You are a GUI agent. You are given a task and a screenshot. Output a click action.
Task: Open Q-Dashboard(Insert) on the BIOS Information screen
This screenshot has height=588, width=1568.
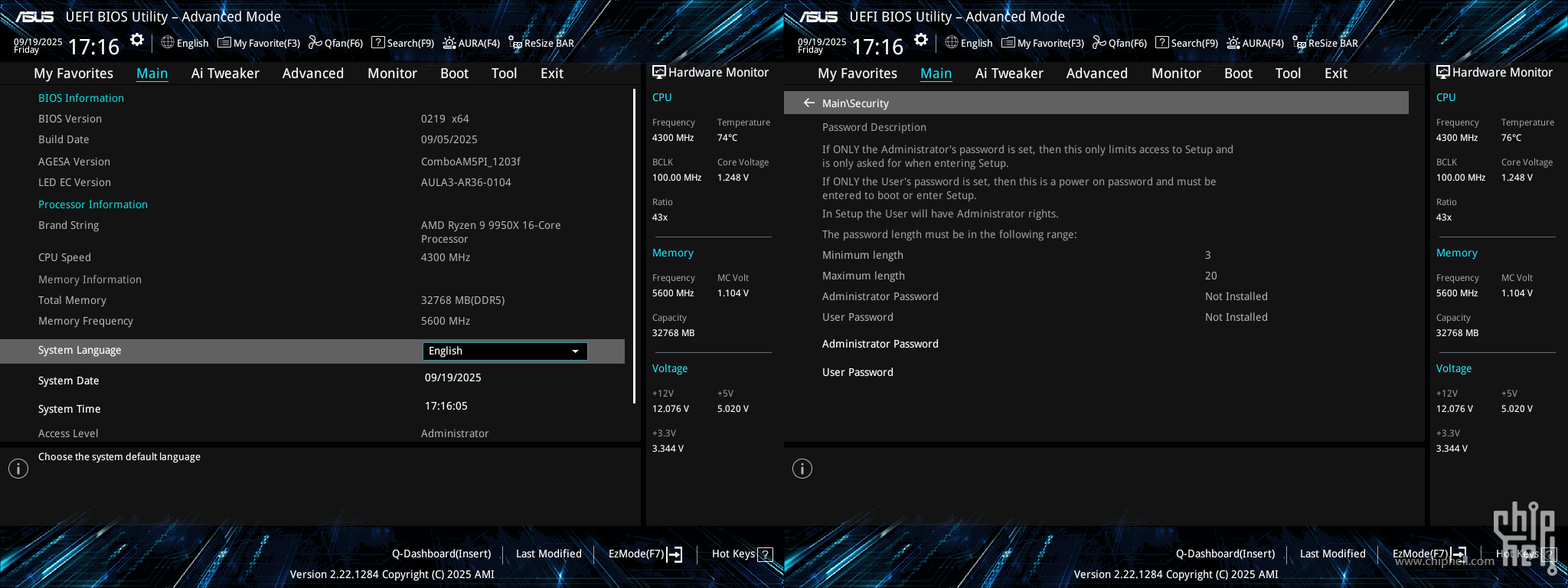pos(442,554)
